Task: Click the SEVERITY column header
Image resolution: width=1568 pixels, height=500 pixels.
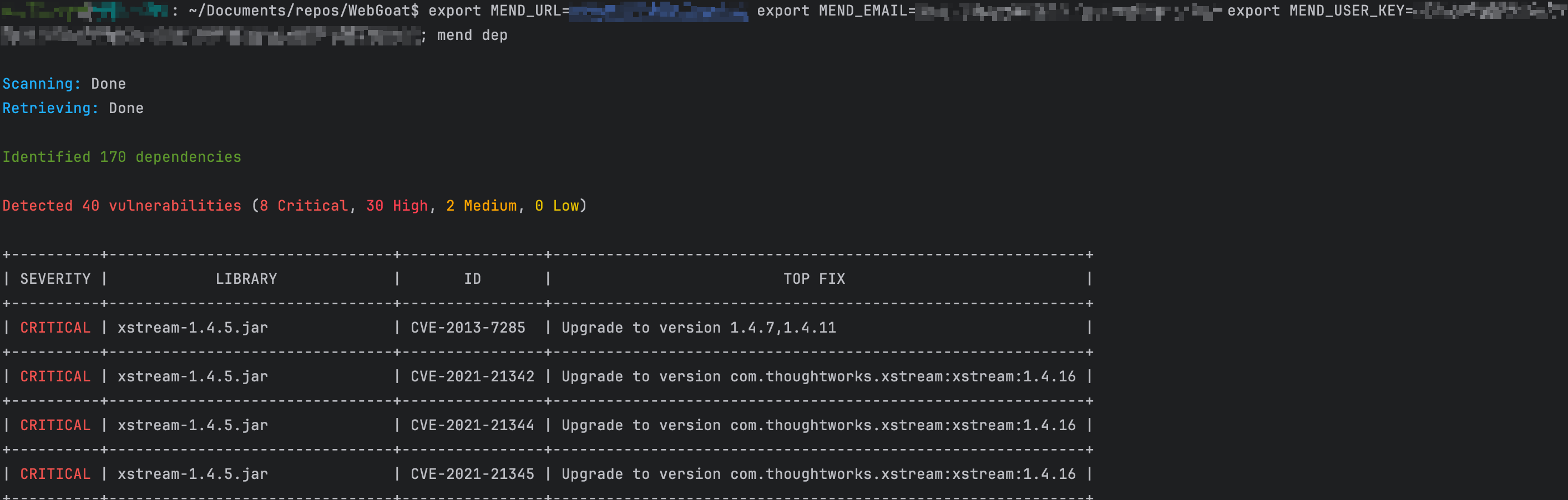Action: pyautogui.click(x=55, y=279)
